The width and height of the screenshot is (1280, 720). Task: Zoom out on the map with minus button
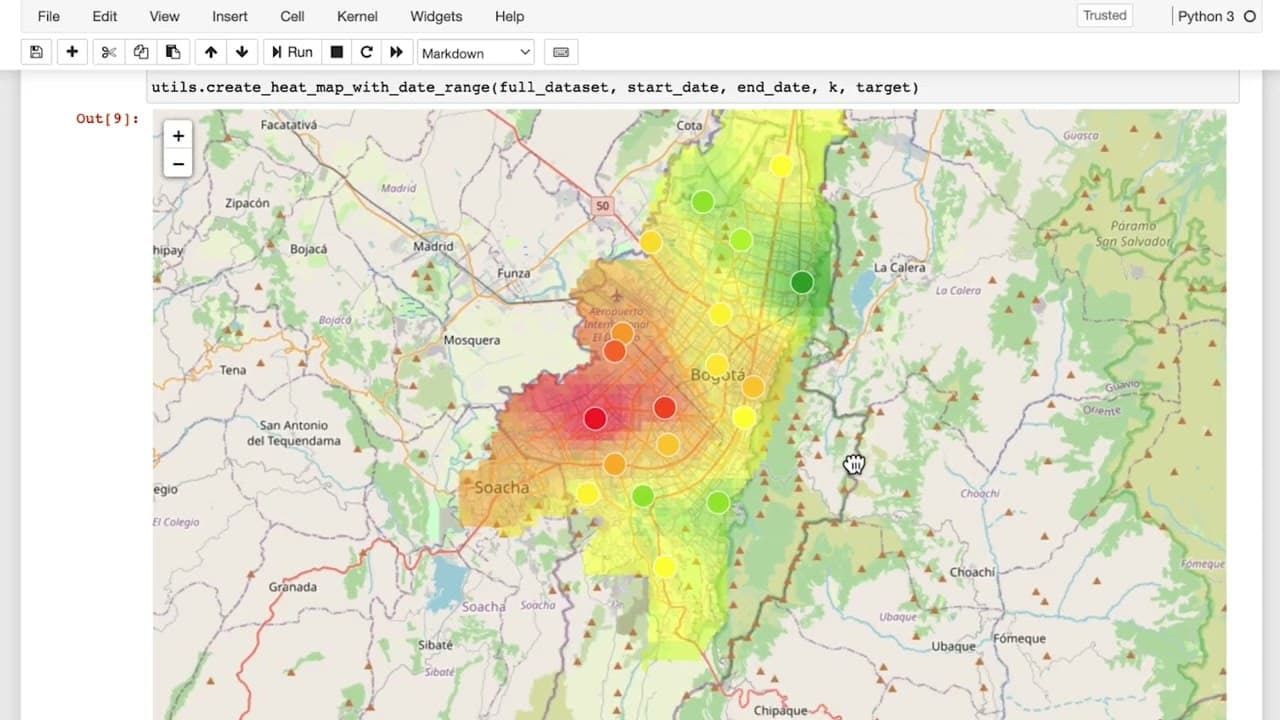178,163
